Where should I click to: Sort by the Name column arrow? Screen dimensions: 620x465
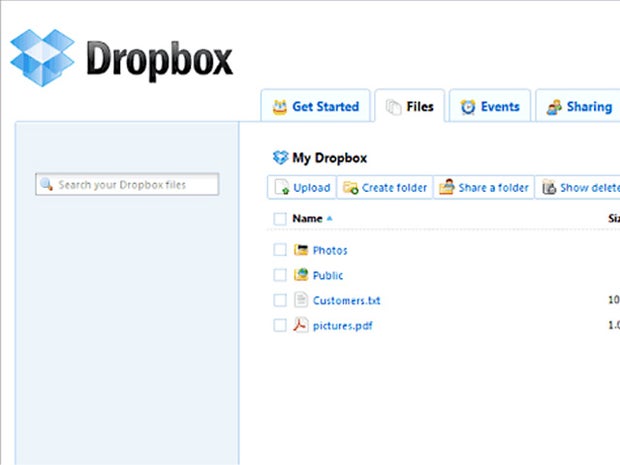(x=330, y=218)
